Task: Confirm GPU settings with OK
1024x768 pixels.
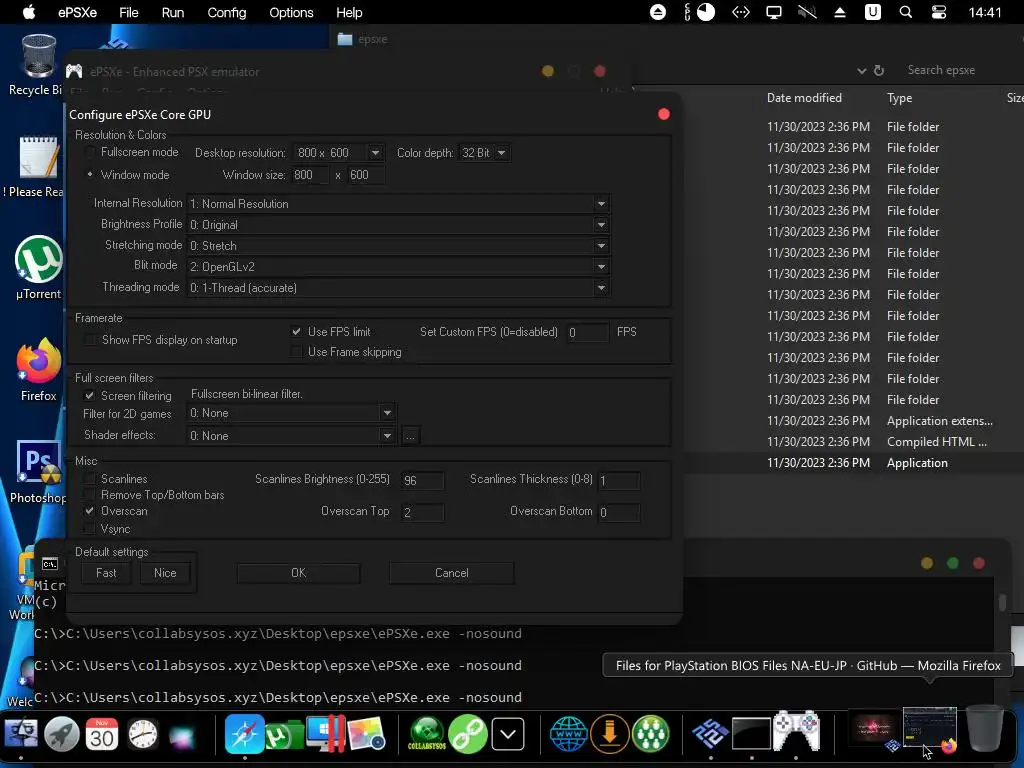Action: pos(298,573)
